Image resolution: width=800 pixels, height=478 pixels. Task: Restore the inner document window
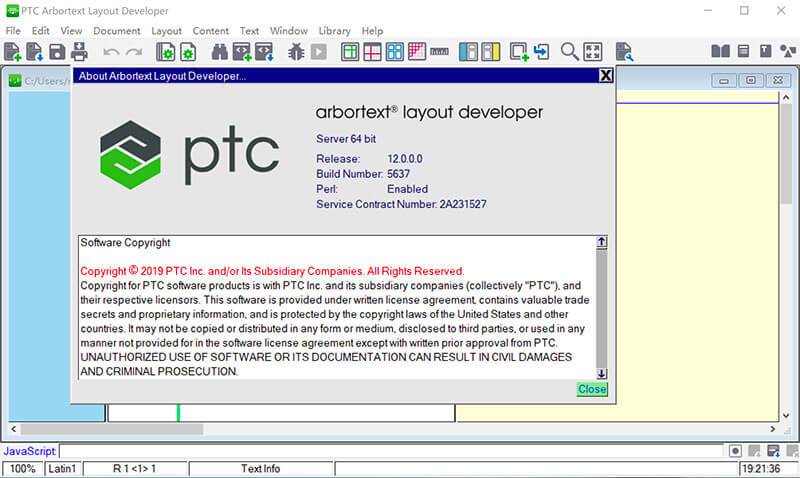751,80
